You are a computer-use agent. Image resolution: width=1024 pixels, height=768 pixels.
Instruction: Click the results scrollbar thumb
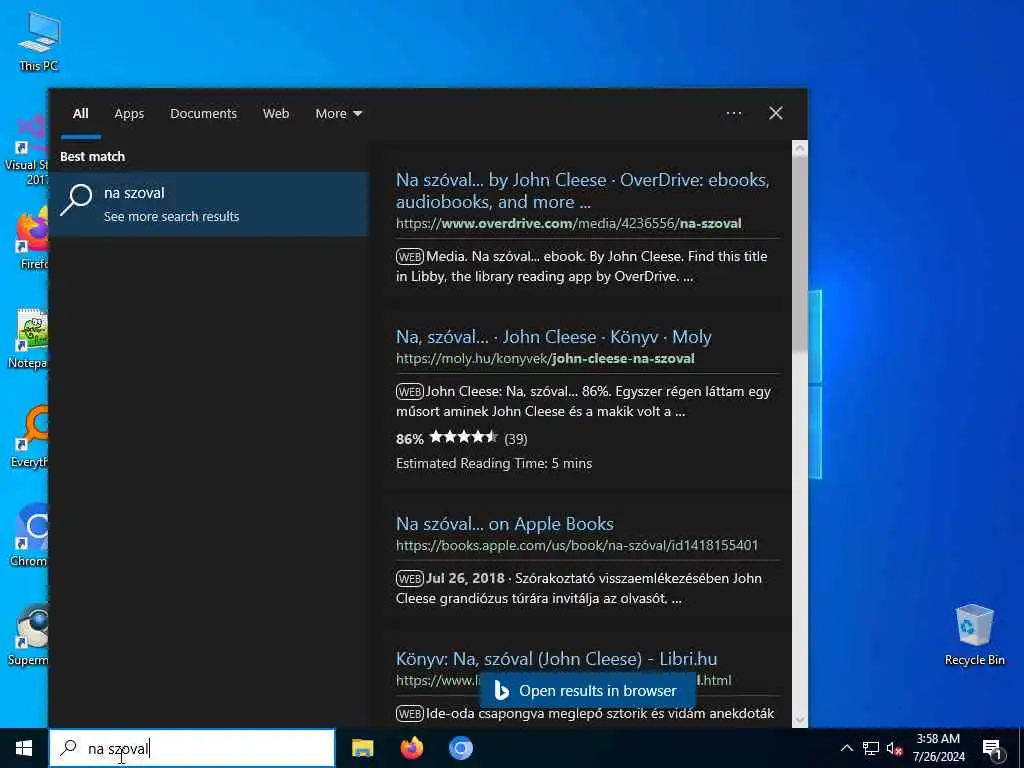(799, 255)
